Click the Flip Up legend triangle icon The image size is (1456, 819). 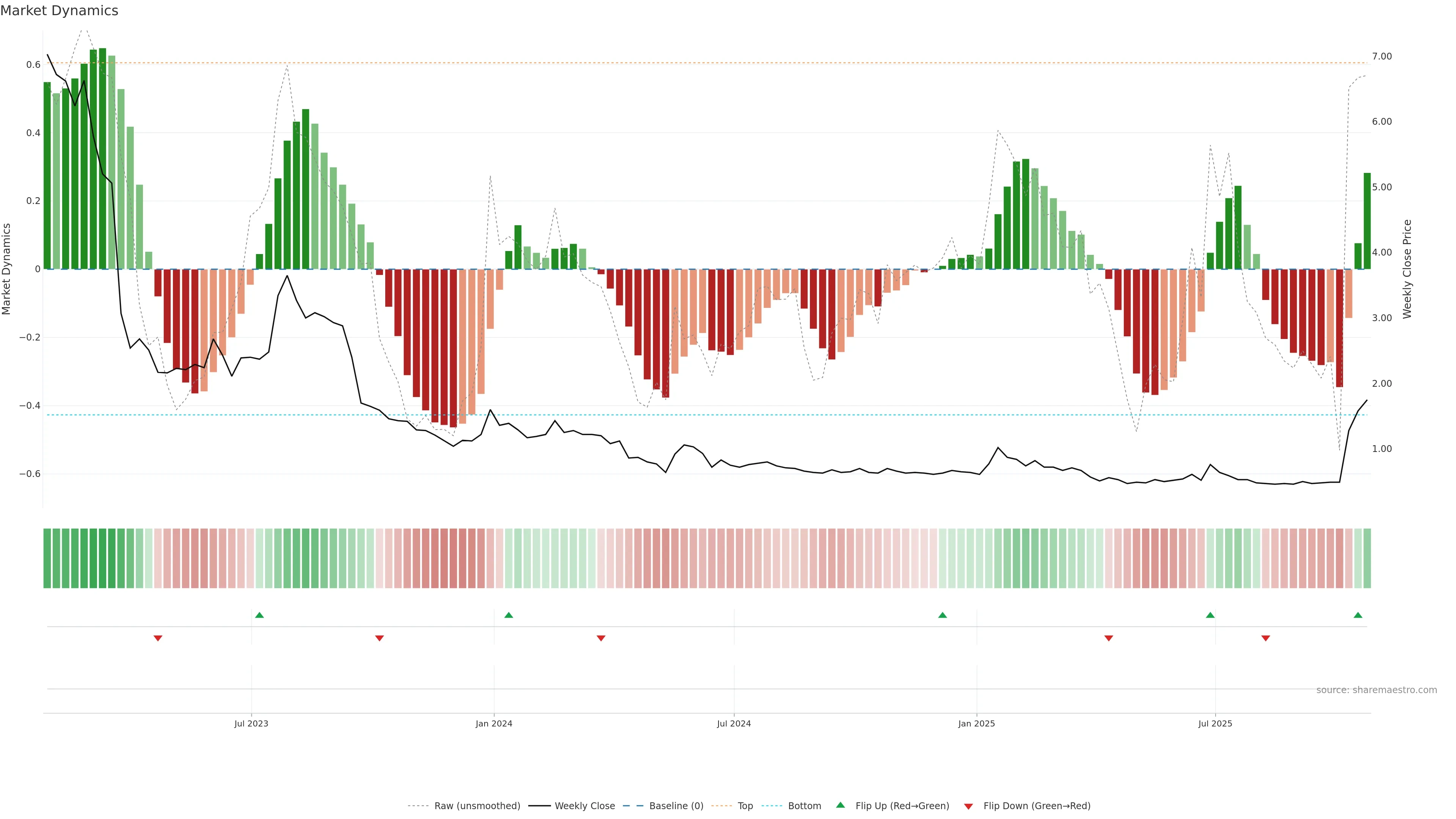pyautogui.click(x=841, y=805)
